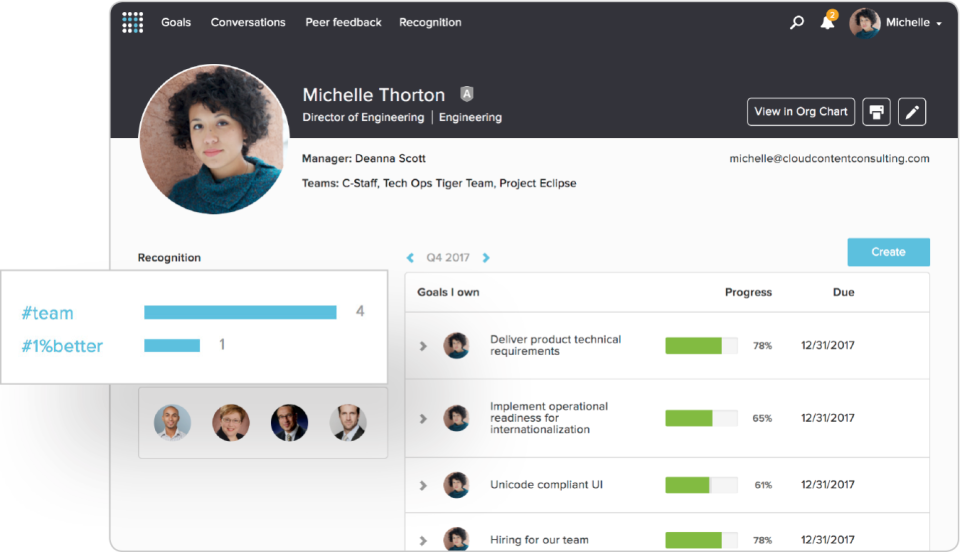Go to previous quarter arrow
Viewport: 960px width, 552px height.
410,258
